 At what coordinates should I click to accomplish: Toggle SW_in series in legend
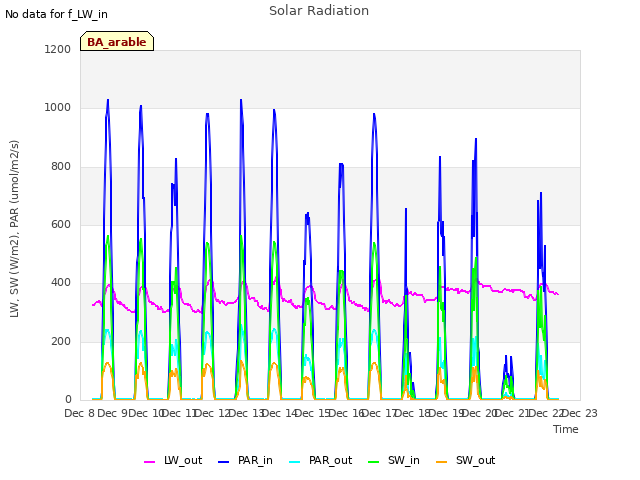(x=394, y=460)
